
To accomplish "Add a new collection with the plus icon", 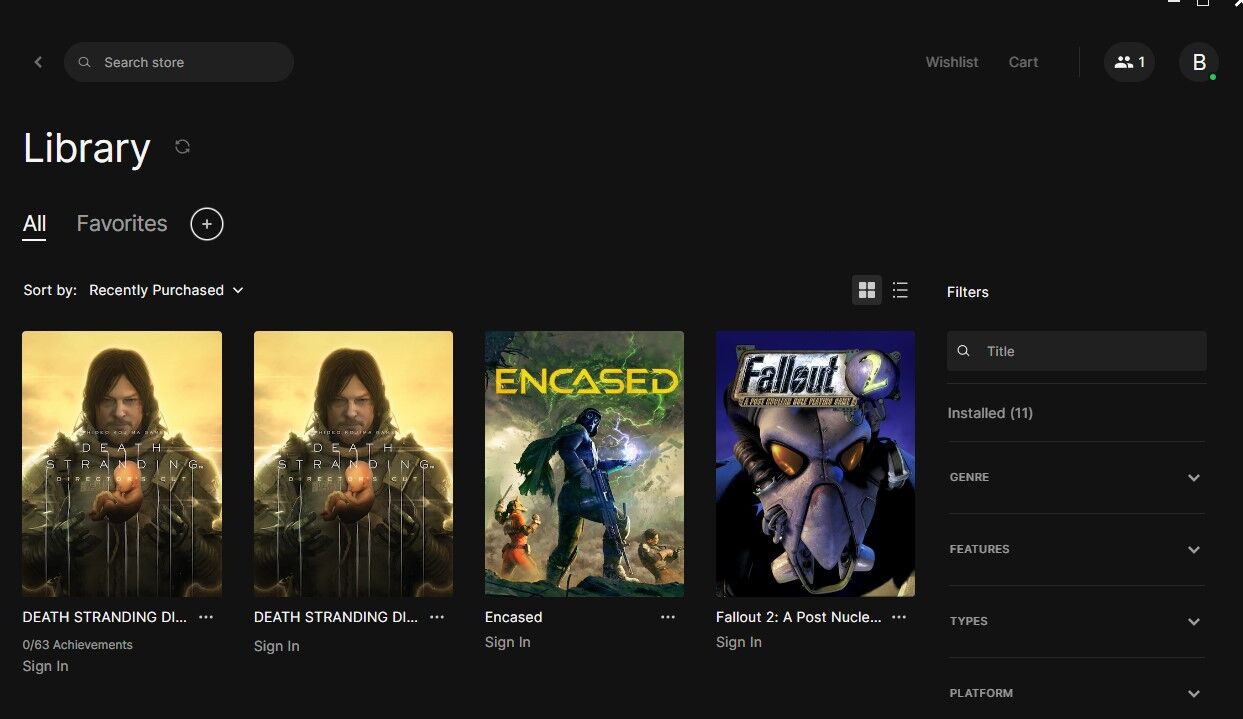I will tap(207, 224).
